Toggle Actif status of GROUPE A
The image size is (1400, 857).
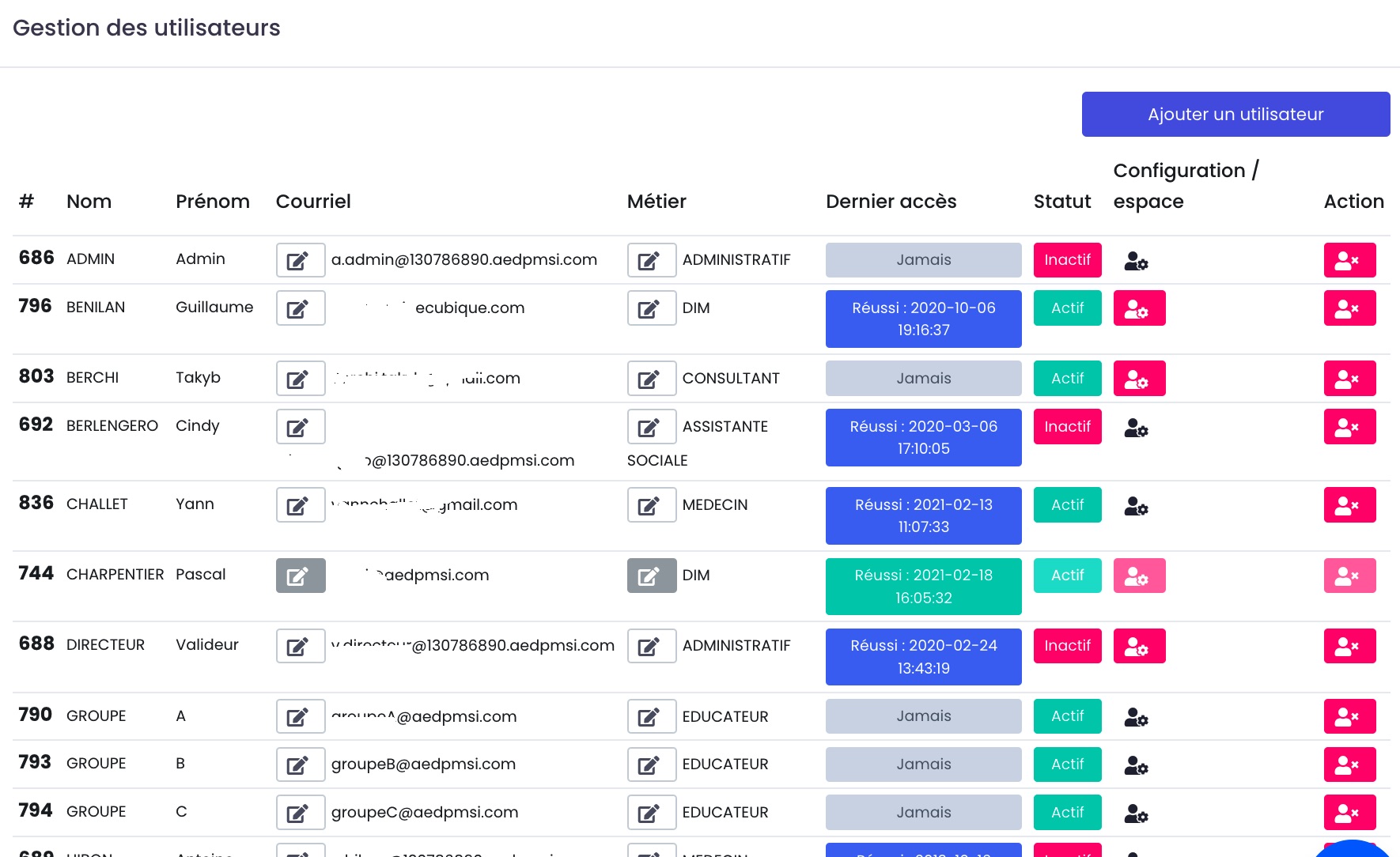[x=1067, y=716]
